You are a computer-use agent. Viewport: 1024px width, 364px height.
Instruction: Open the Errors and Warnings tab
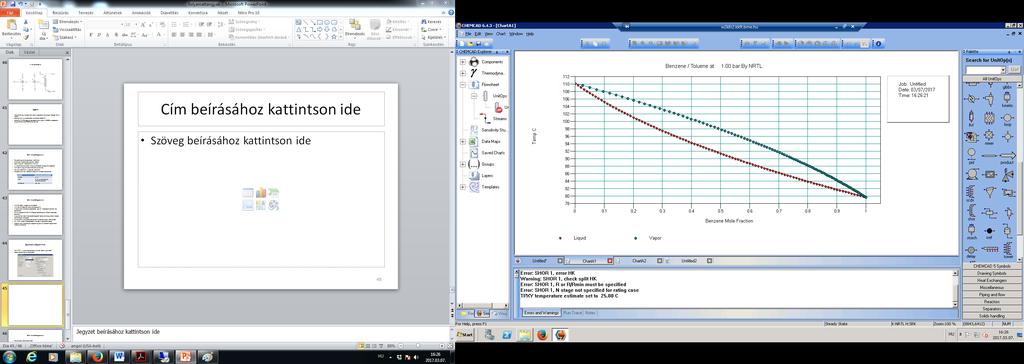541,313
